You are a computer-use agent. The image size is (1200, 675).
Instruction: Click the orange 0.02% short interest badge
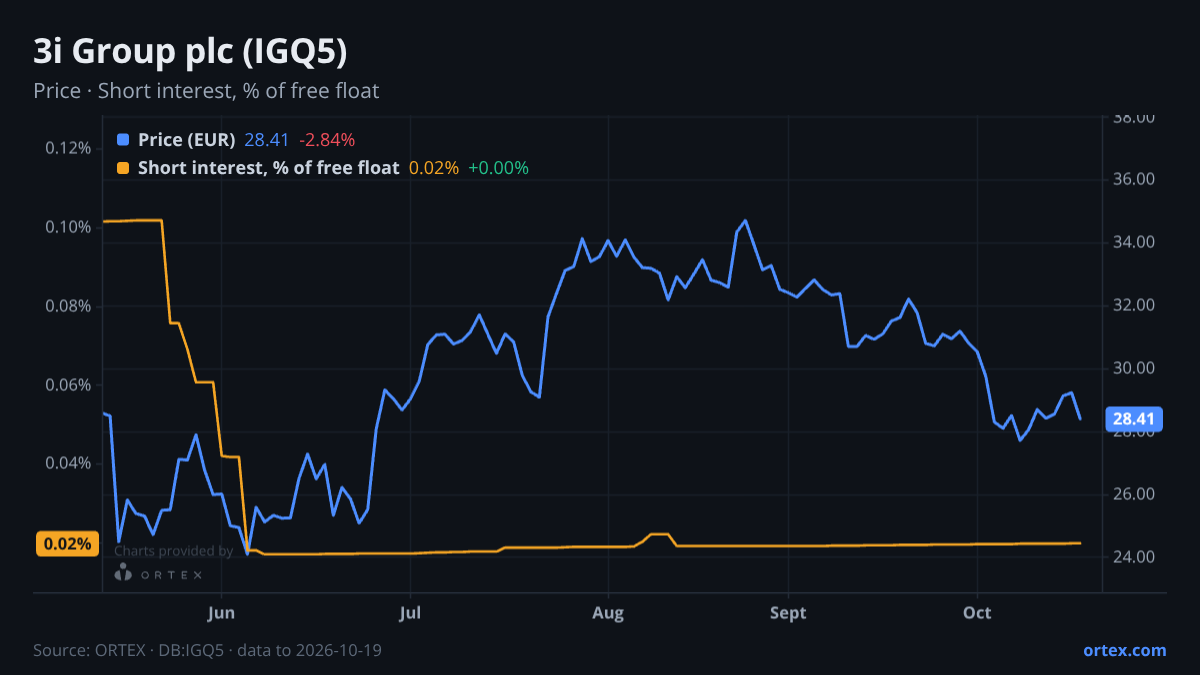pos(68,544)
